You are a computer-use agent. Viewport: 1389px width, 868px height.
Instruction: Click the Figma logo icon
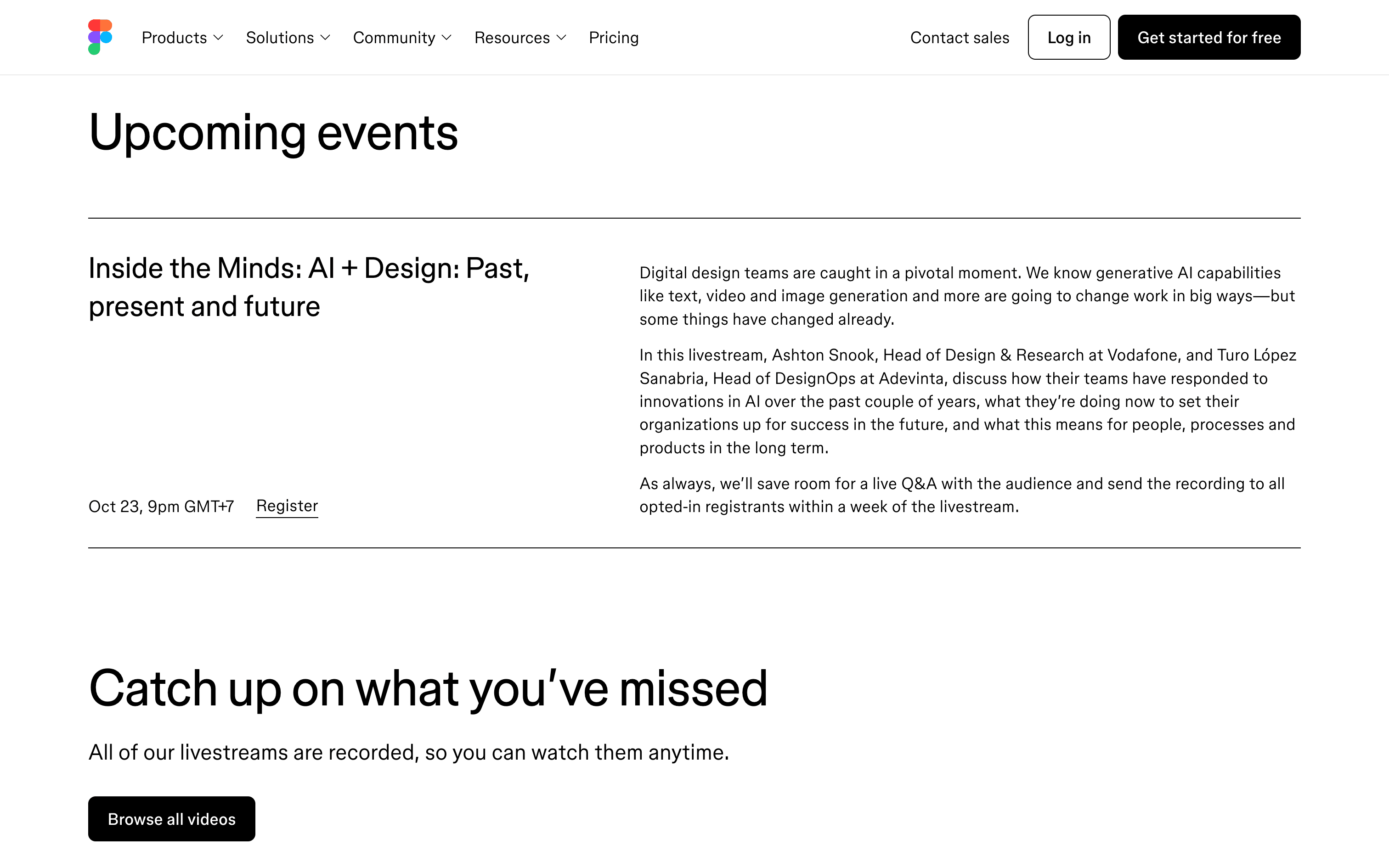pyautogui.click(x=101, y=37)
